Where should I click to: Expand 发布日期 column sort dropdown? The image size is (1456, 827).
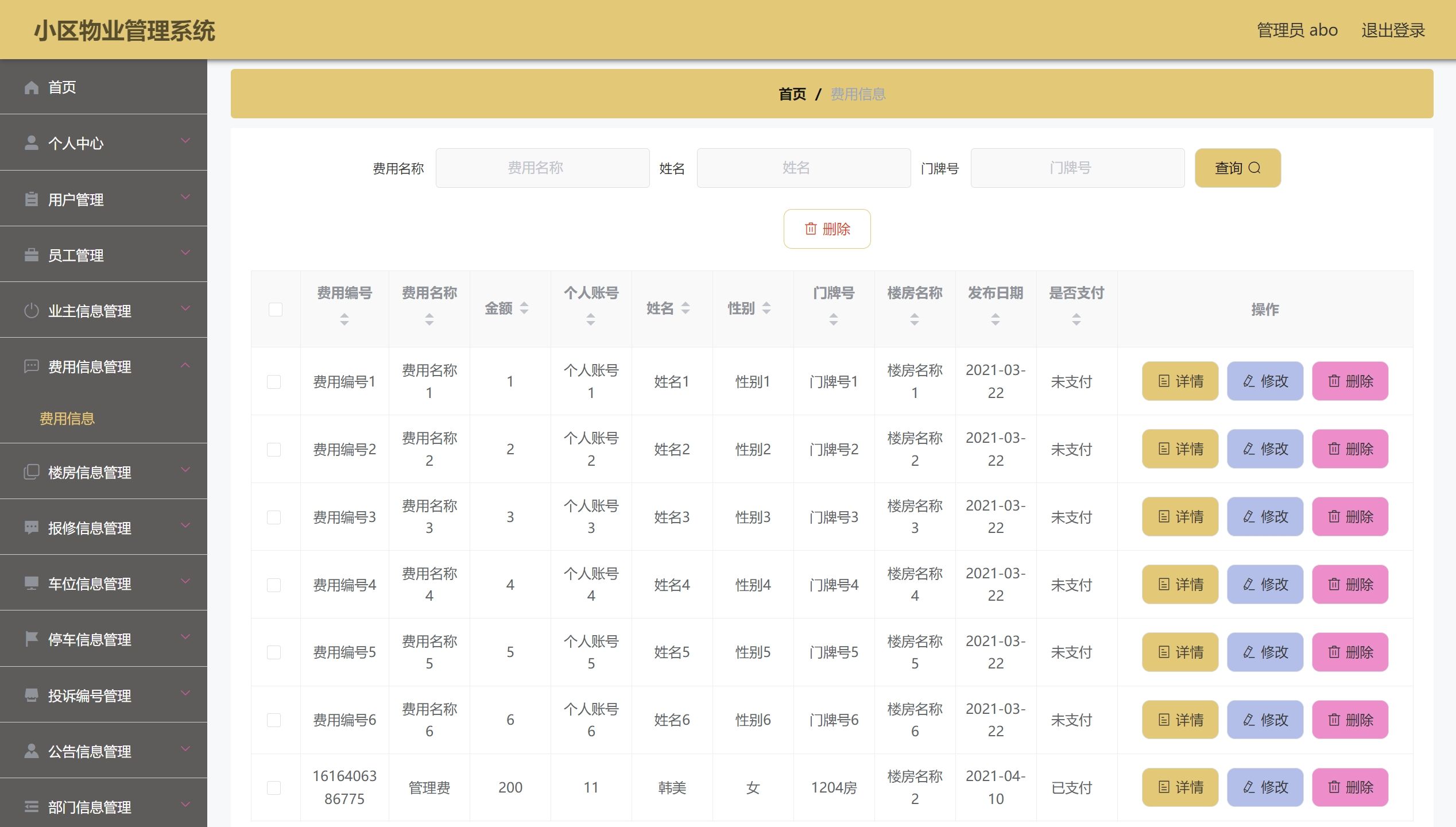994,318
